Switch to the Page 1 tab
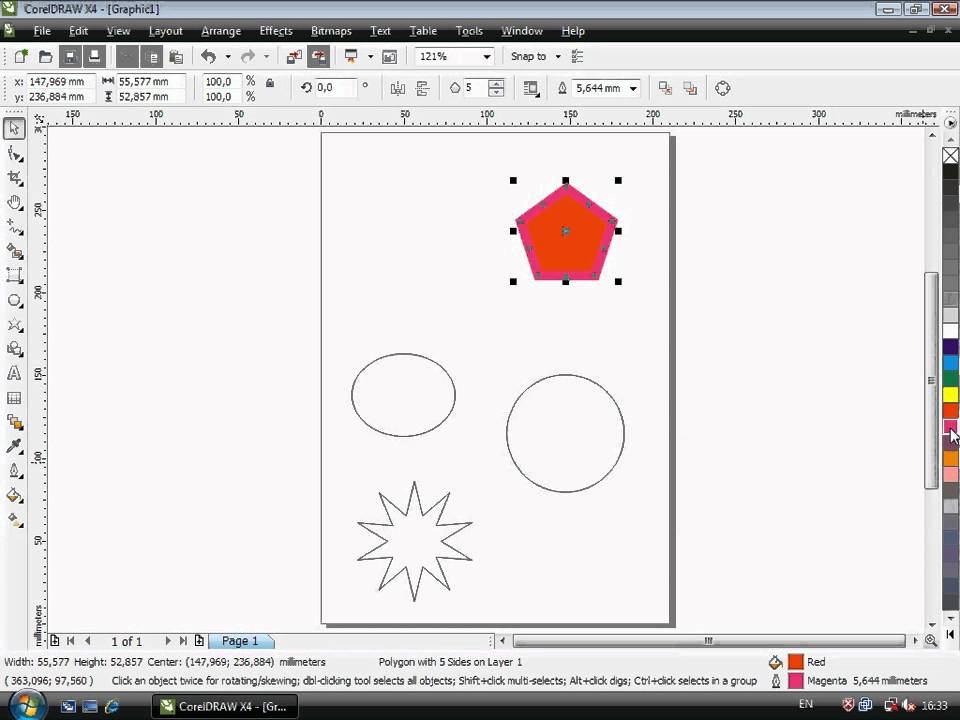Viewport: 960px width, 720px height. [240, 641]
